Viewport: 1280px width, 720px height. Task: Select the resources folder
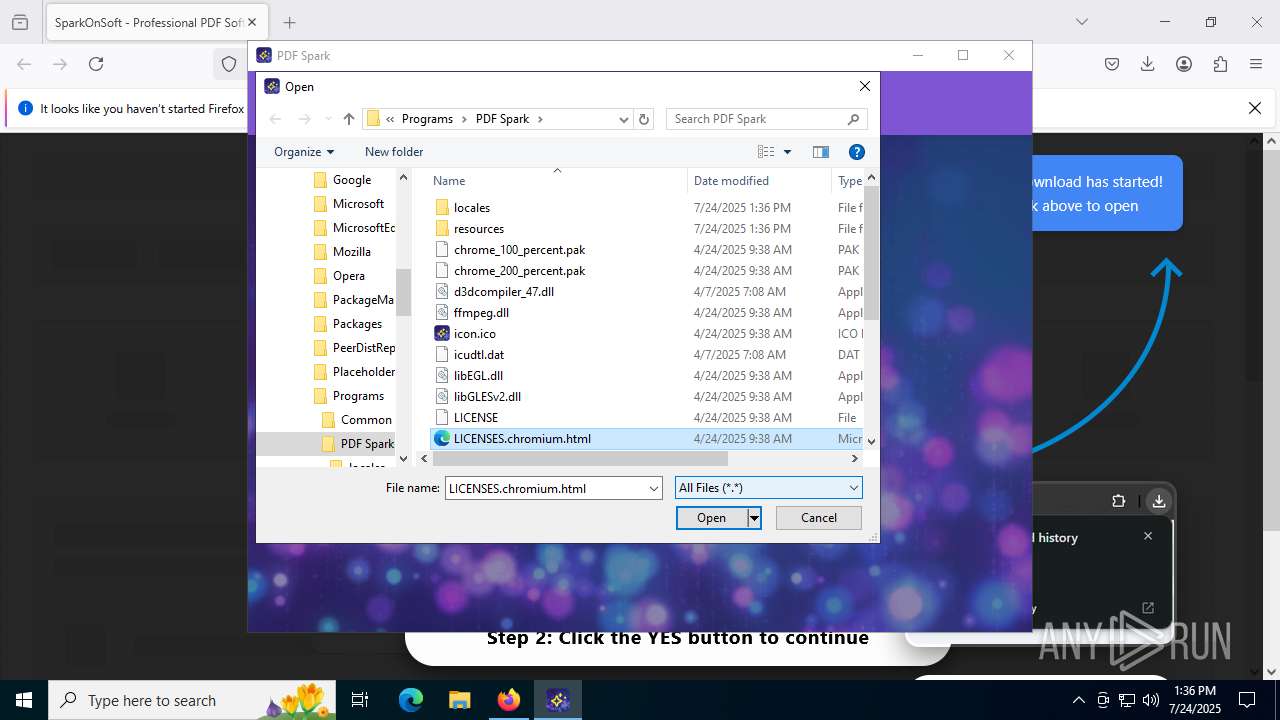[x=479, y=229]
